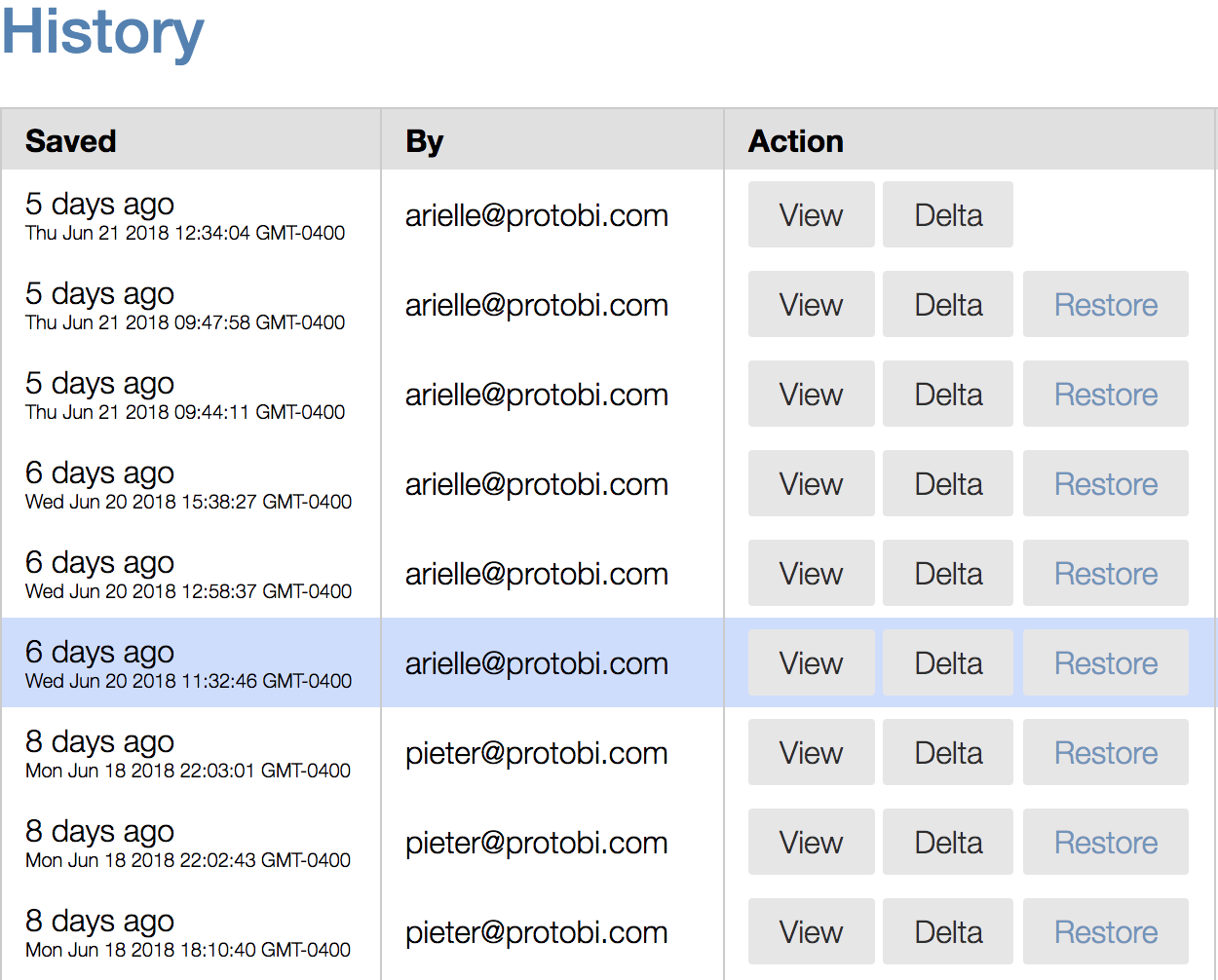View the version saved at 09:44:11

pos(811,394)
